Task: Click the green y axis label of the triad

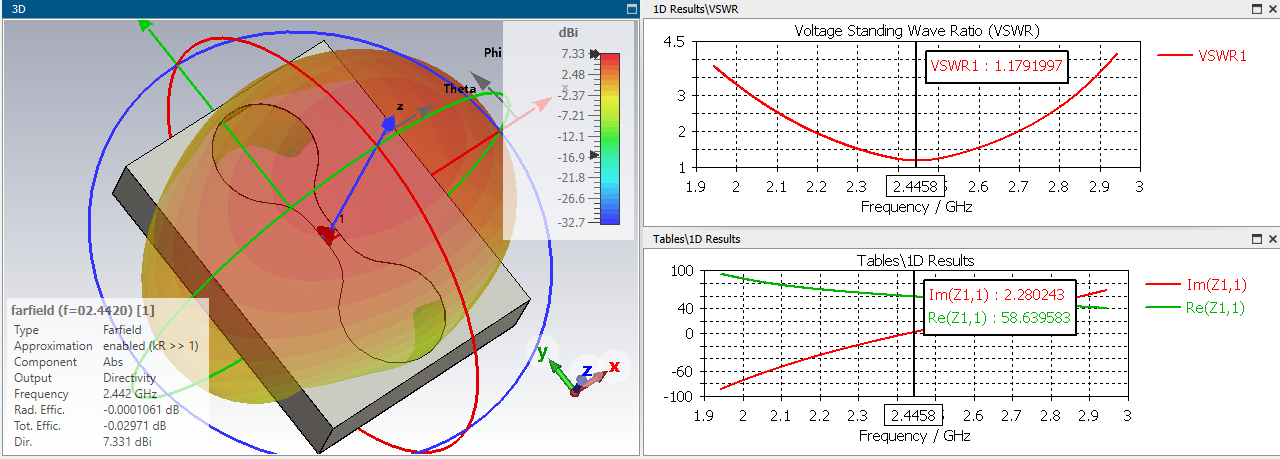Action: (542, 352)
